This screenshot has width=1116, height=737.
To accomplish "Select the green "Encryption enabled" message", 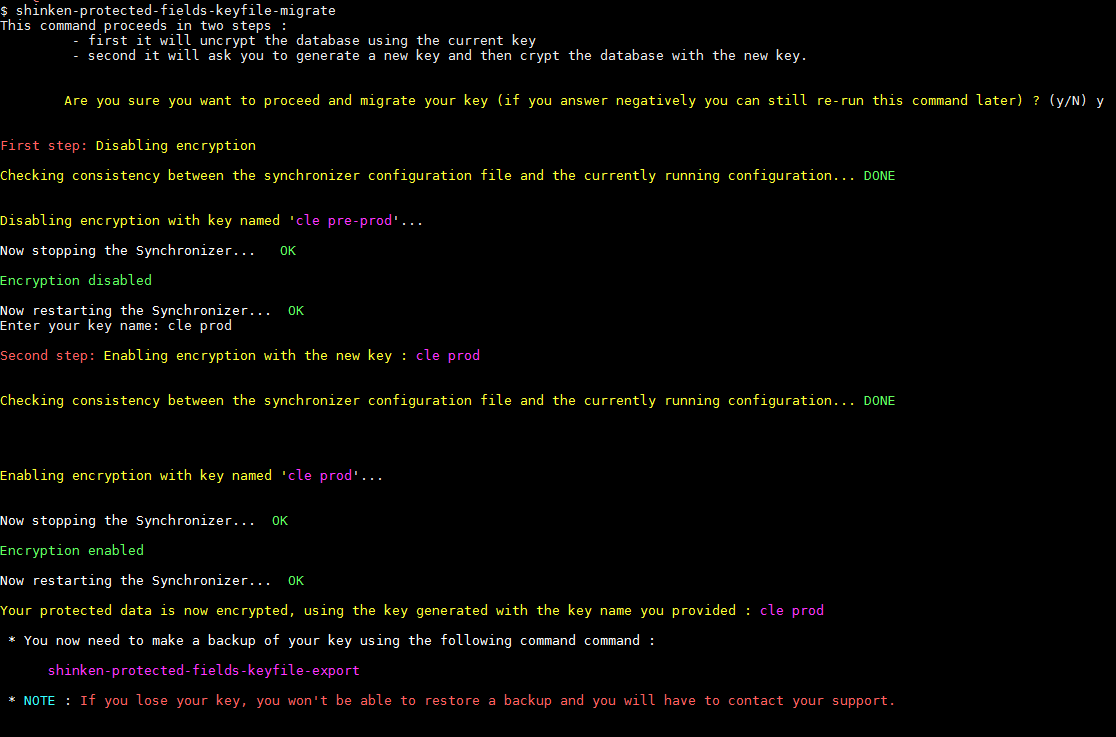I will click(72, 551).
